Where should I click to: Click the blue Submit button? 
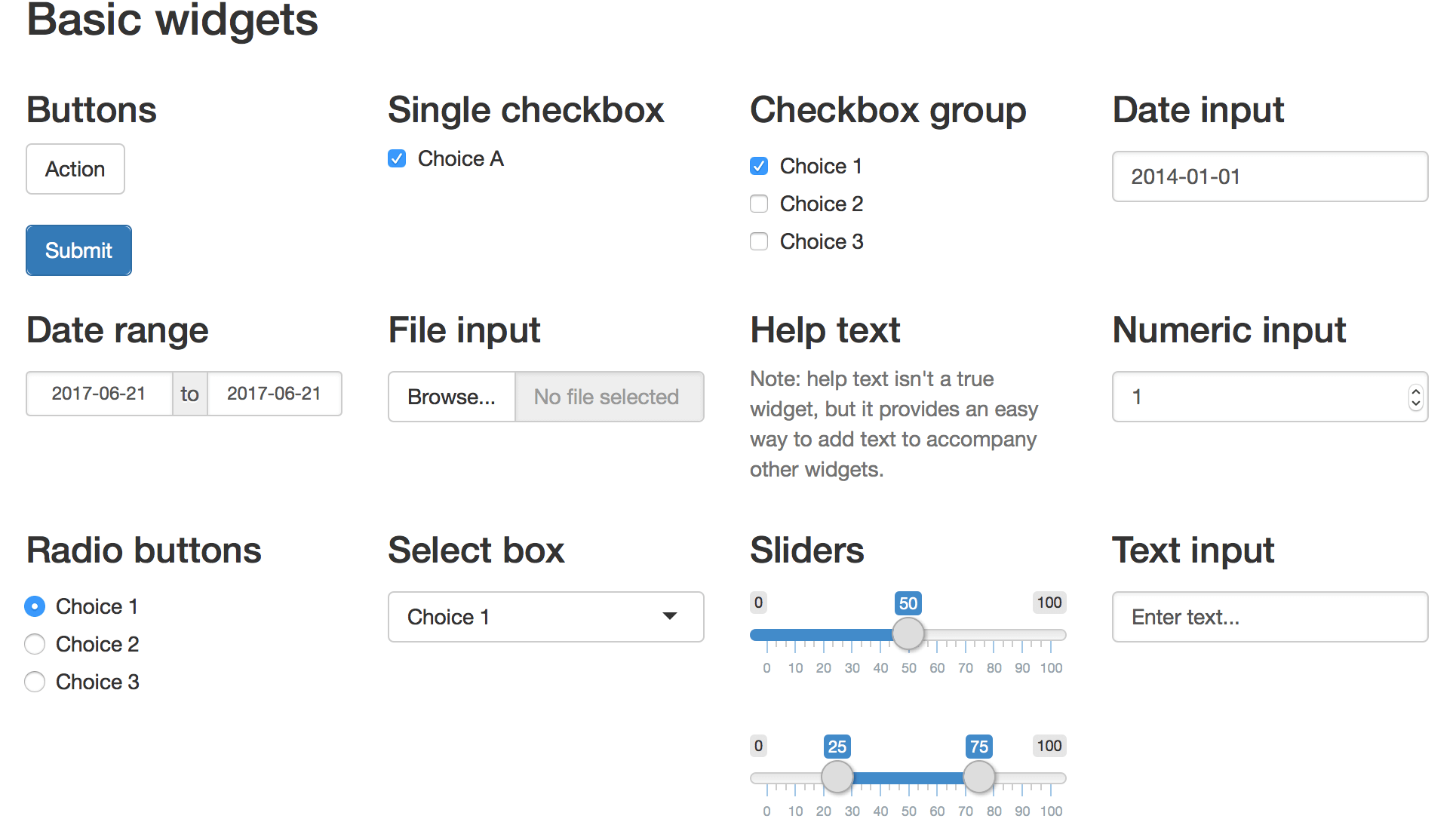[78, 250]
